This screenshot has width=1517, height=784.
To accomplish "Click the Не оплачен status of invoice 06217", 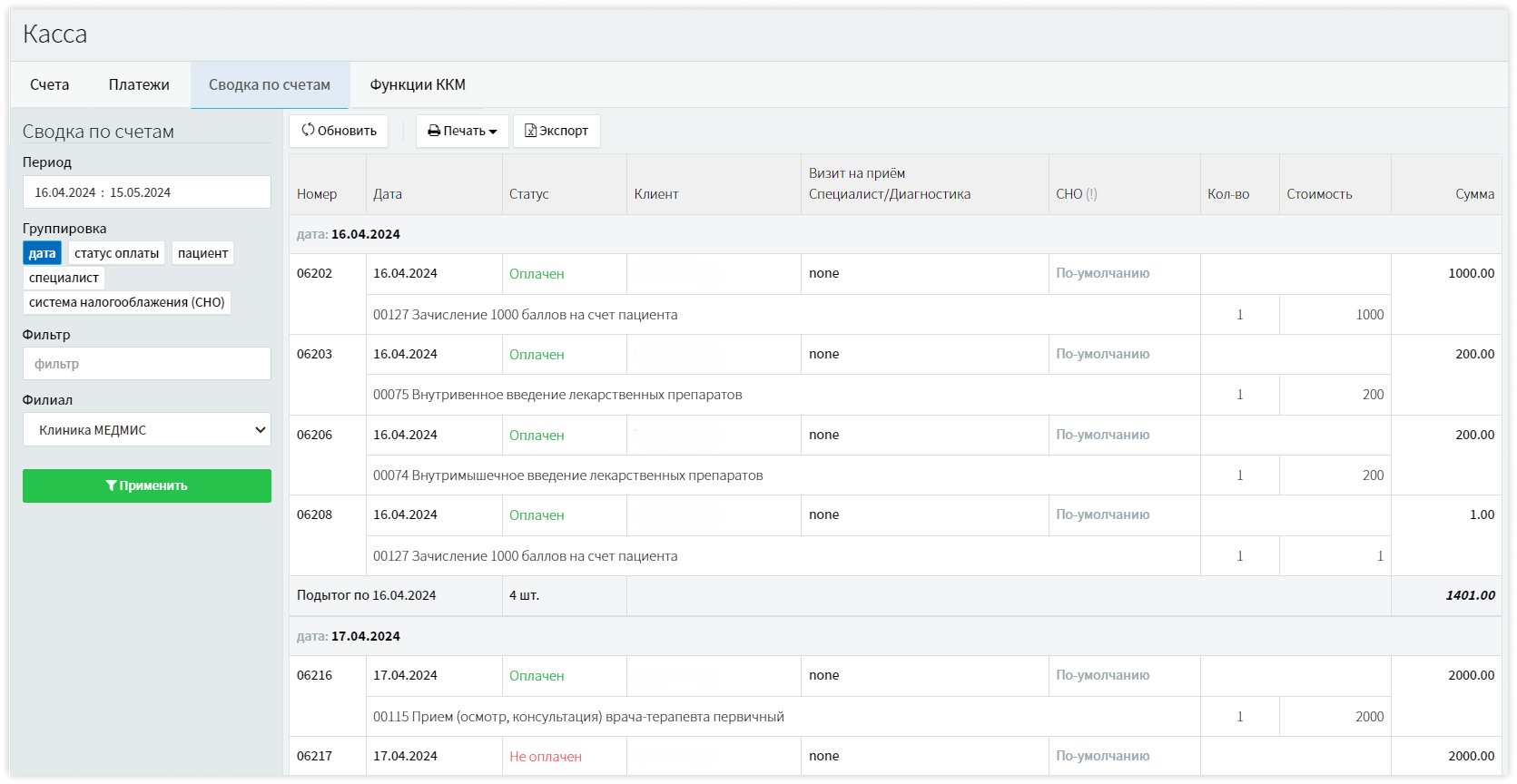I will click(545, 757).
